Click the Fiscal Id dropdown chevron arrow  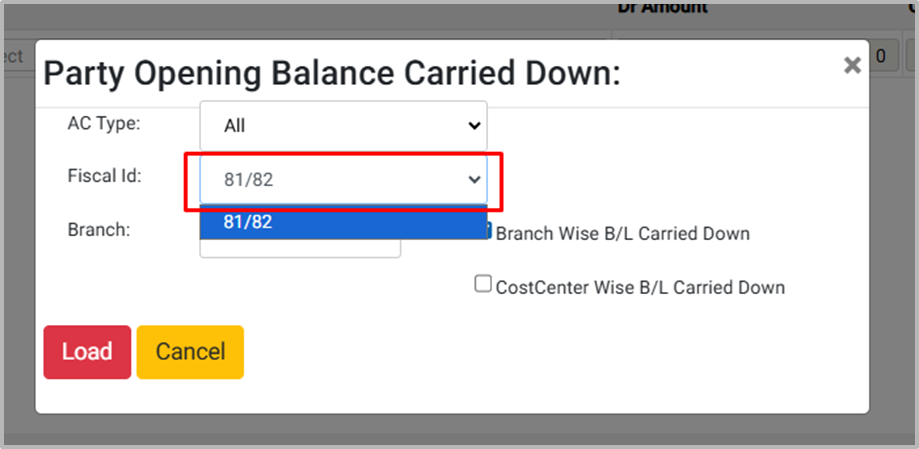pyautogui.click(x=474, y=180)
